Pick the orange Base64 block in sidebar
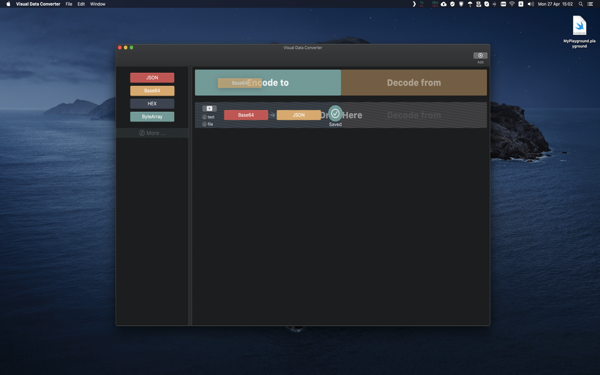Screen dimensions: 600x375 coord(152,91)
